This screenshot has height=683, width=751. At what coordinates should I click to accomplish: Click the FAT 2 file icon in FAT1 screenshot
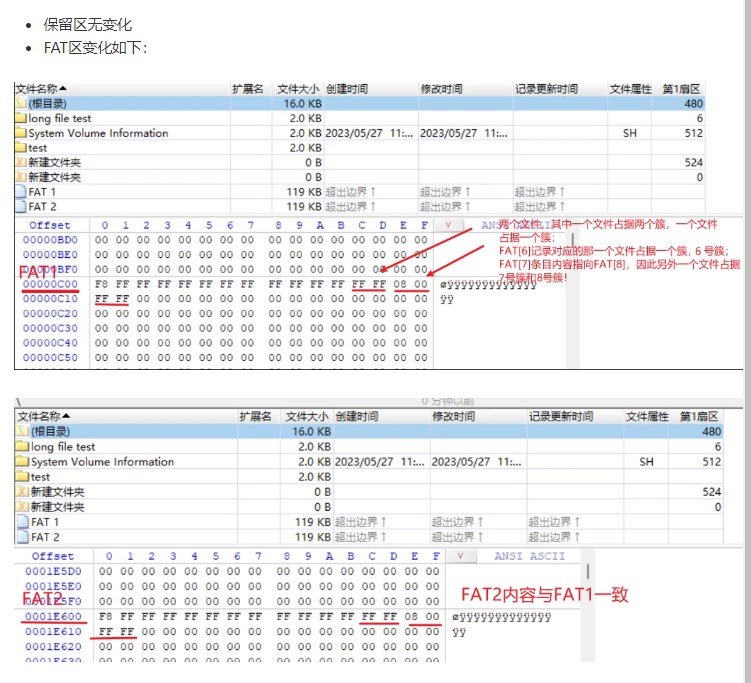coord(21,206)
